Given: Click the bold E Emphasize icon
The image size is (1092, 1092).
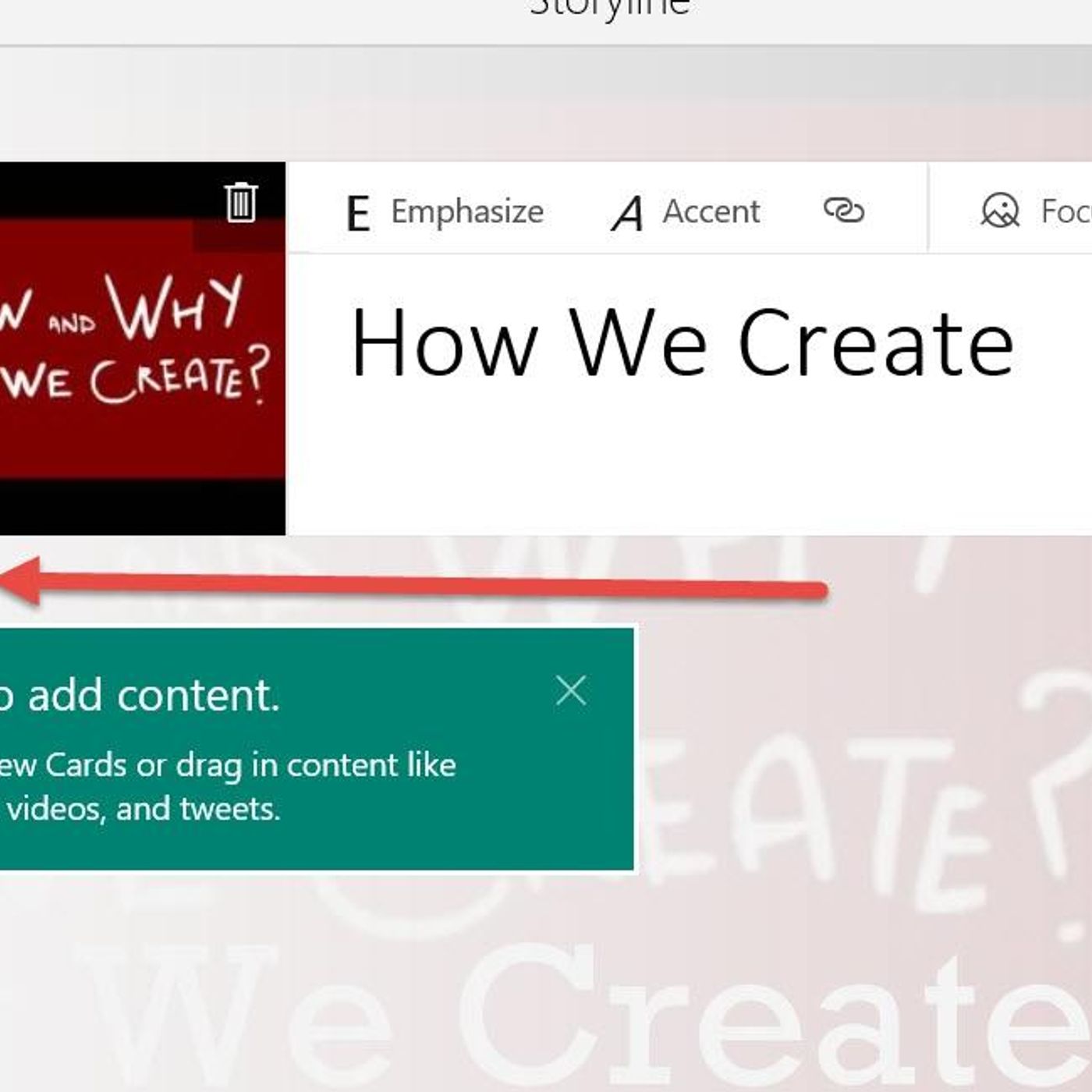Looking at the screenshot, I should [357, 213].
